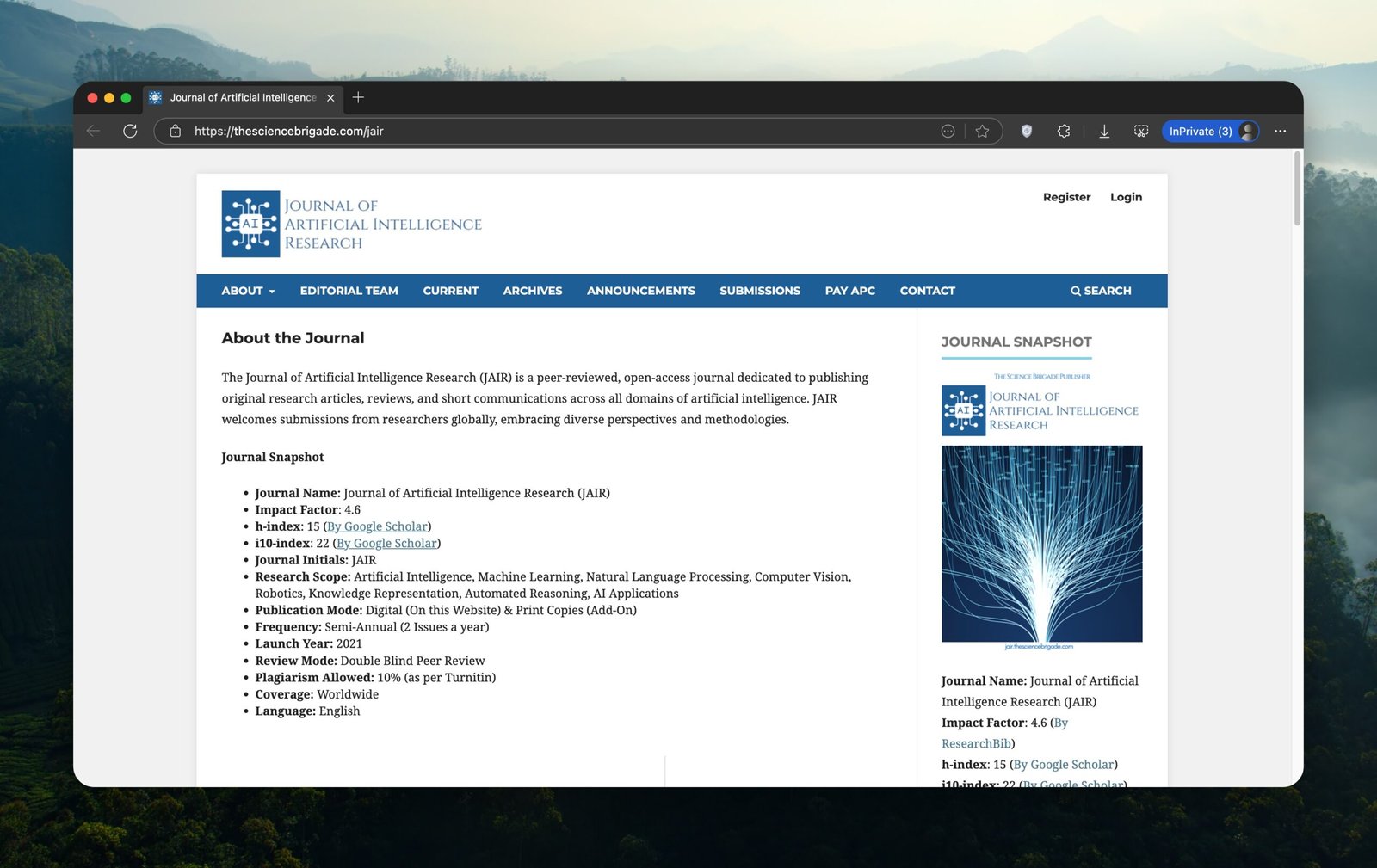Open the Extensions puzzle icon
The width and height of the screenshot is (1377, 868).
(1064, 131)
